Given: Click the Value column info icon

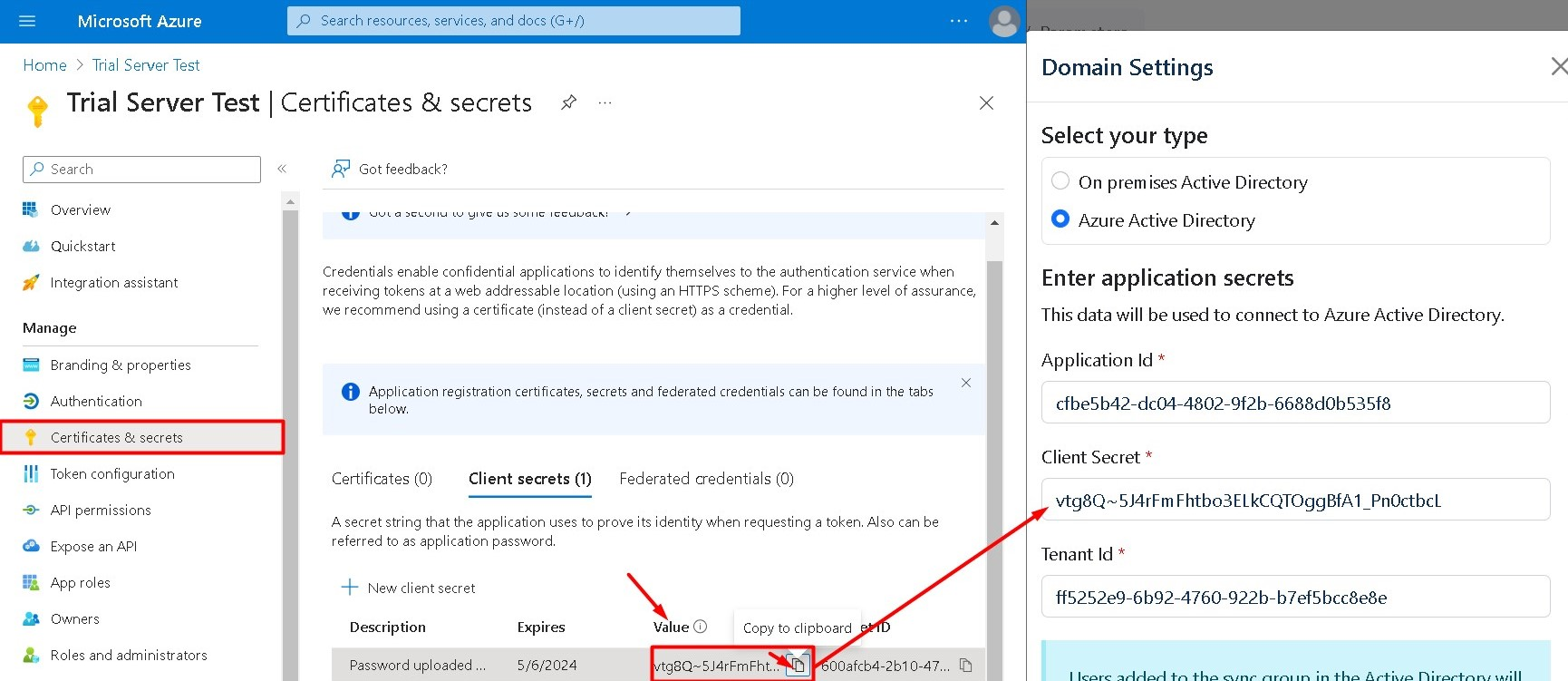Looking at the screenshot, I should pyautogui.click(x=700, y=627).
